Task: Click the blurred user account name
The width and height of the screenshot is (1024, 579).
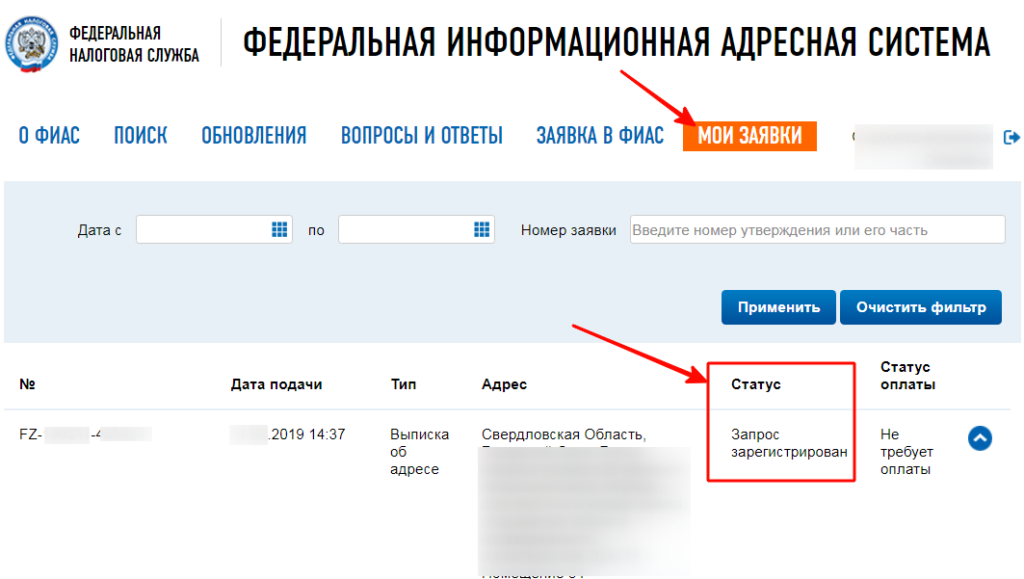Action: [x=923, y=146]
